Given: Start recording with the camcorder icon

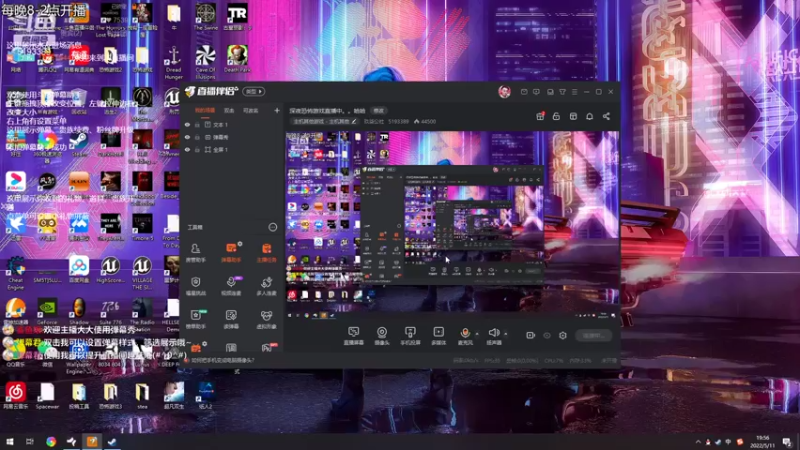Looking at the screenshot, I should [x=531, y=335].
